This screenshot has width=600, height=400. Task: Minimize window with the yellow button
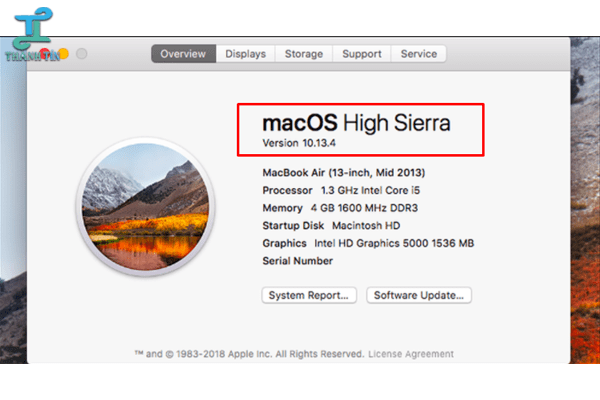click(x=63, y=54)
